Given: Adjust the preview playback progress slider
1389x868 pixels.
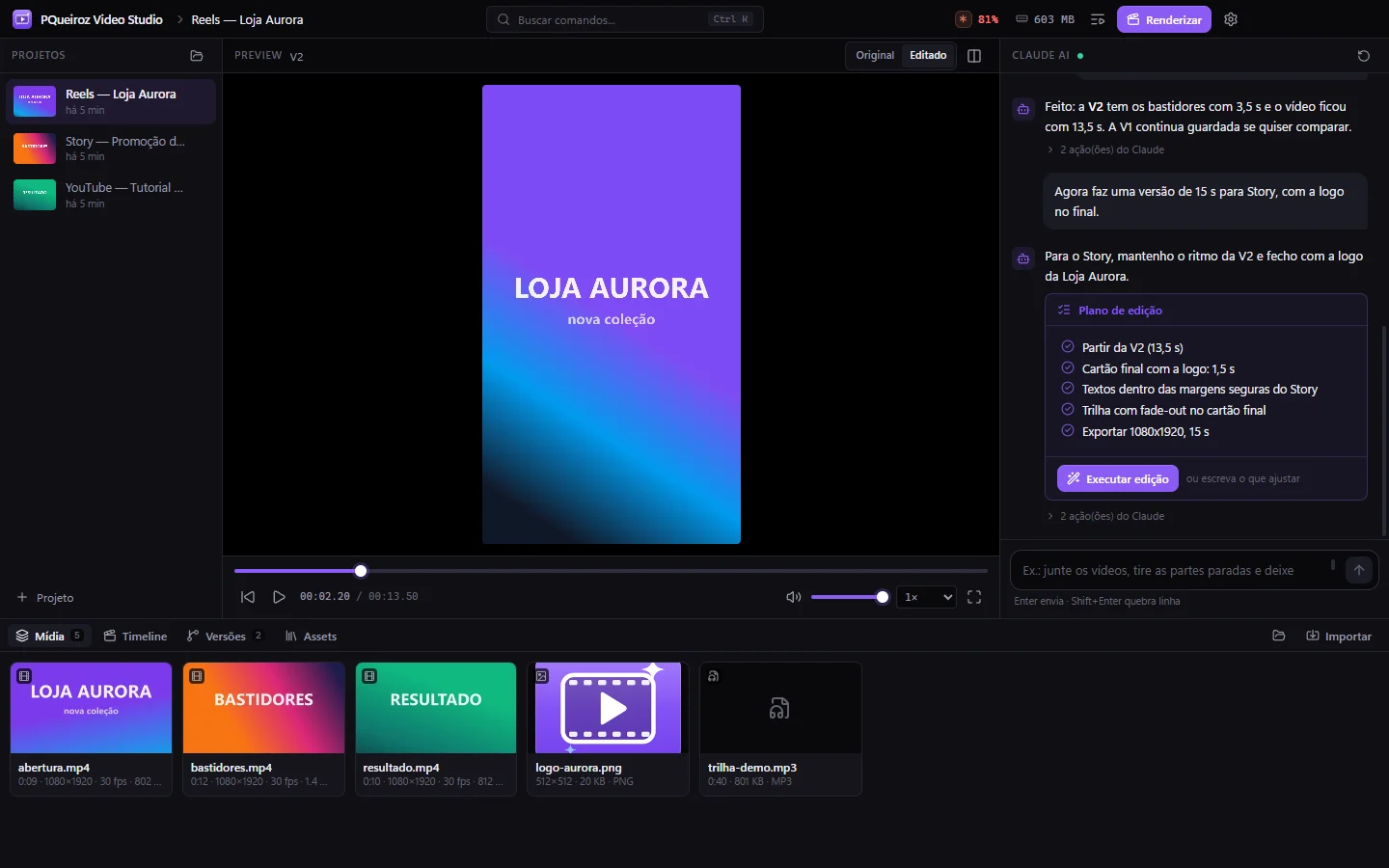Looking at the screenshot, I should pyautogui.click(x=611, y=571).
